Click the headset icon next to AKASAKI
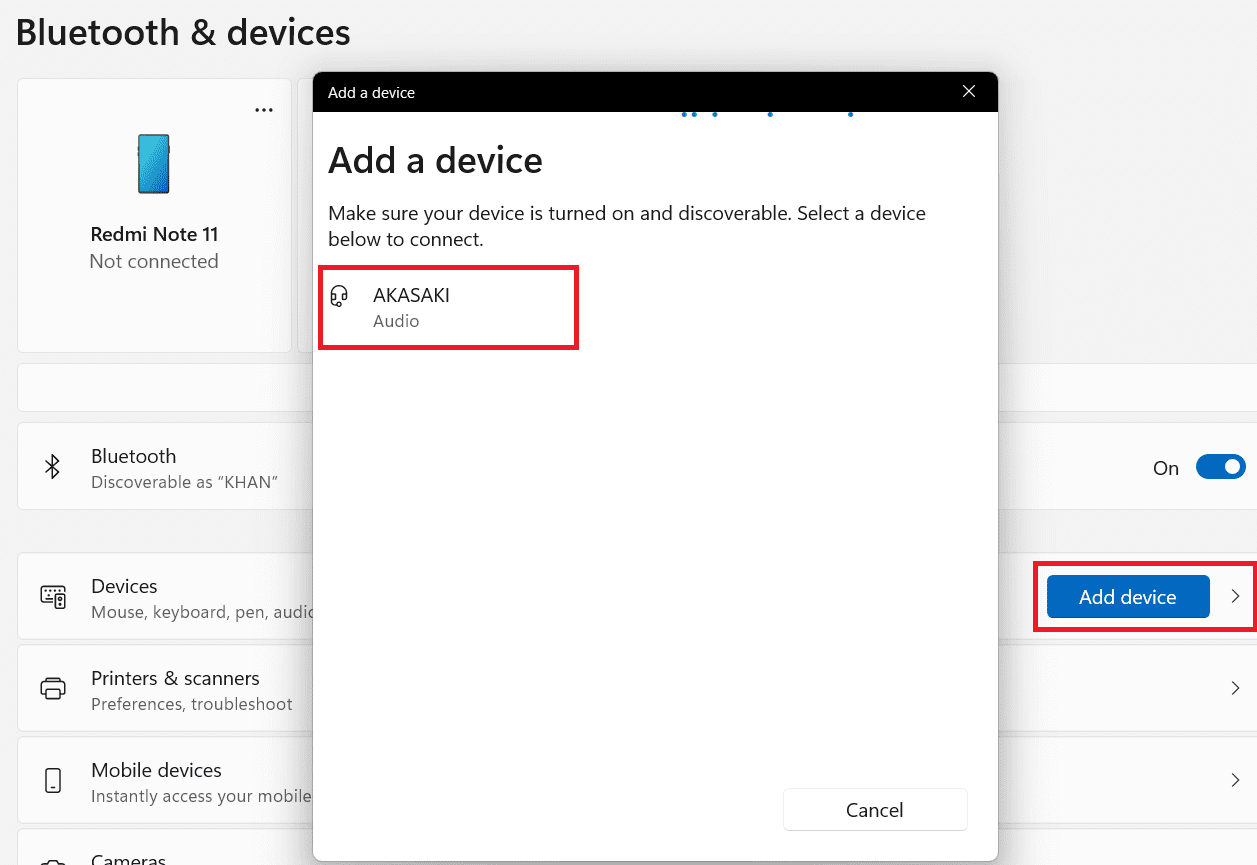This screenshot has height=865, width=1257. (339, 296)
